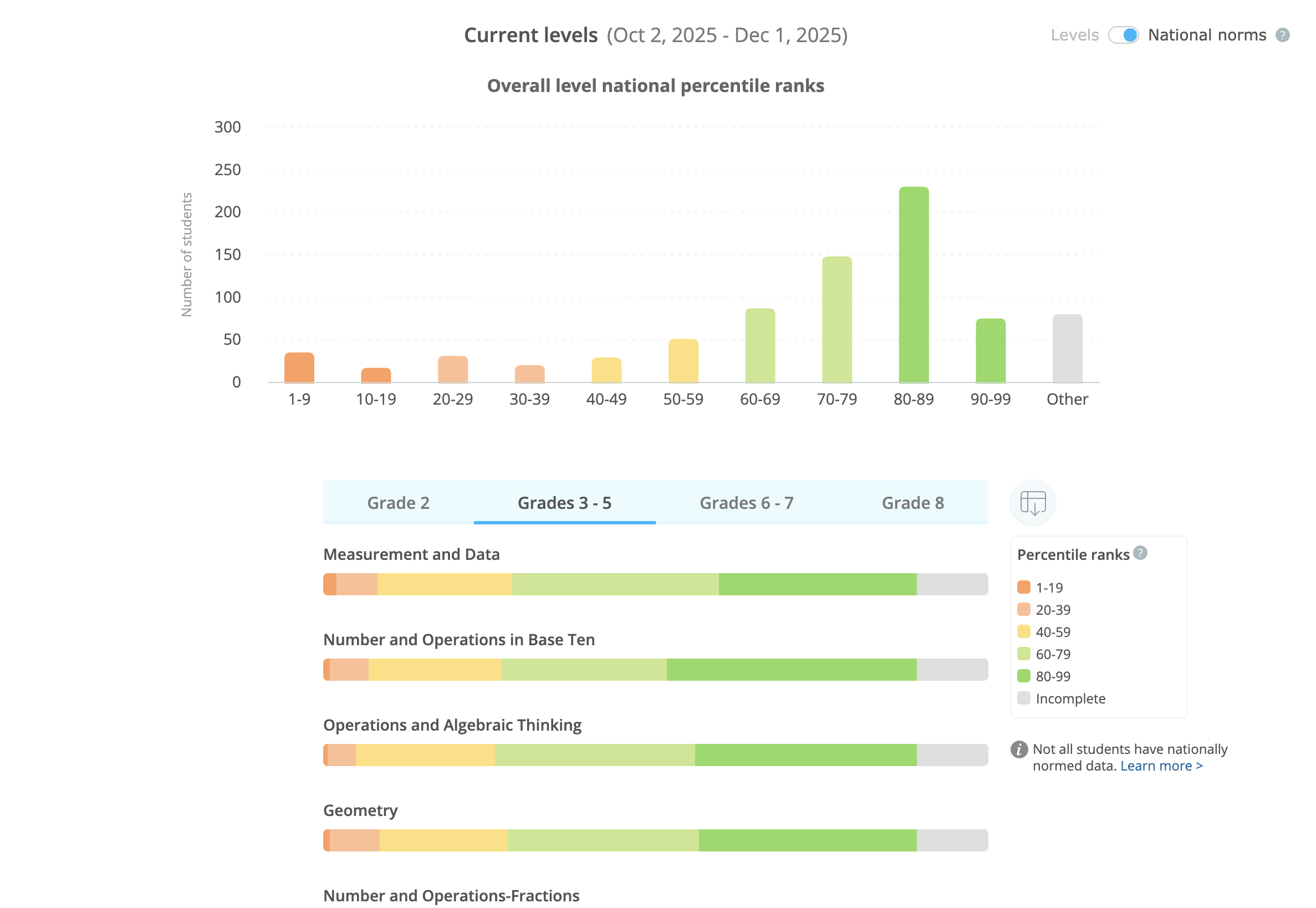Click yellow segment of Geometry bar

443,840
